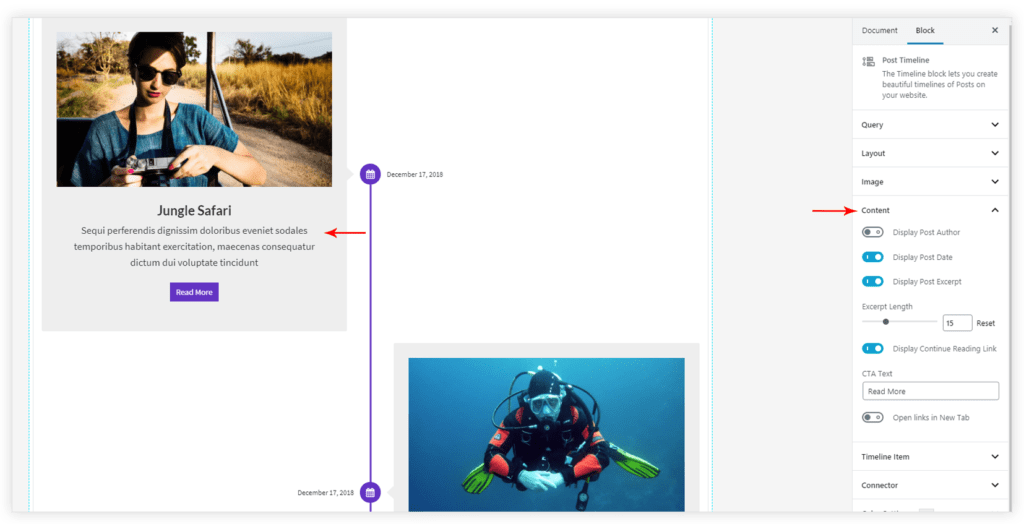1024x524 pixels.
Task: Select the Block tab
Action: [925, 31]
